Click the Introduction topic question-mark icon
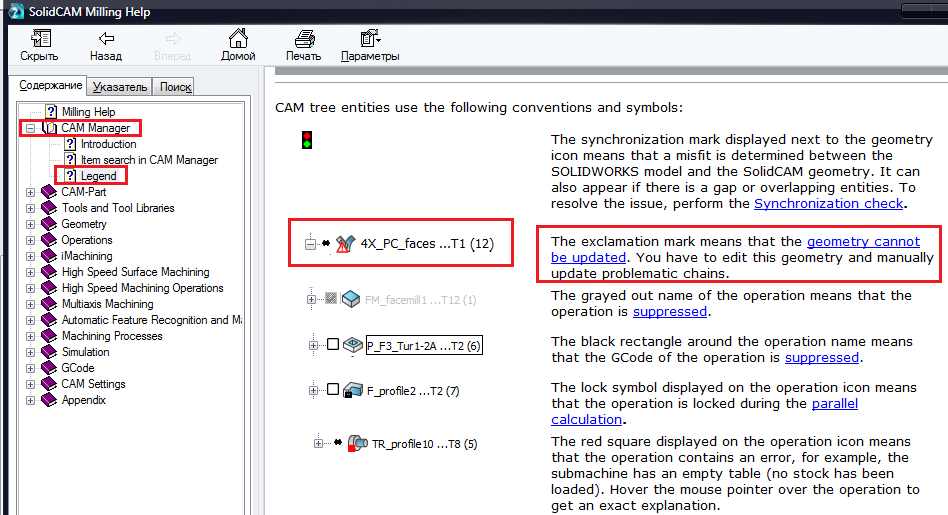The image size is (948, 515). pos(71,144)
